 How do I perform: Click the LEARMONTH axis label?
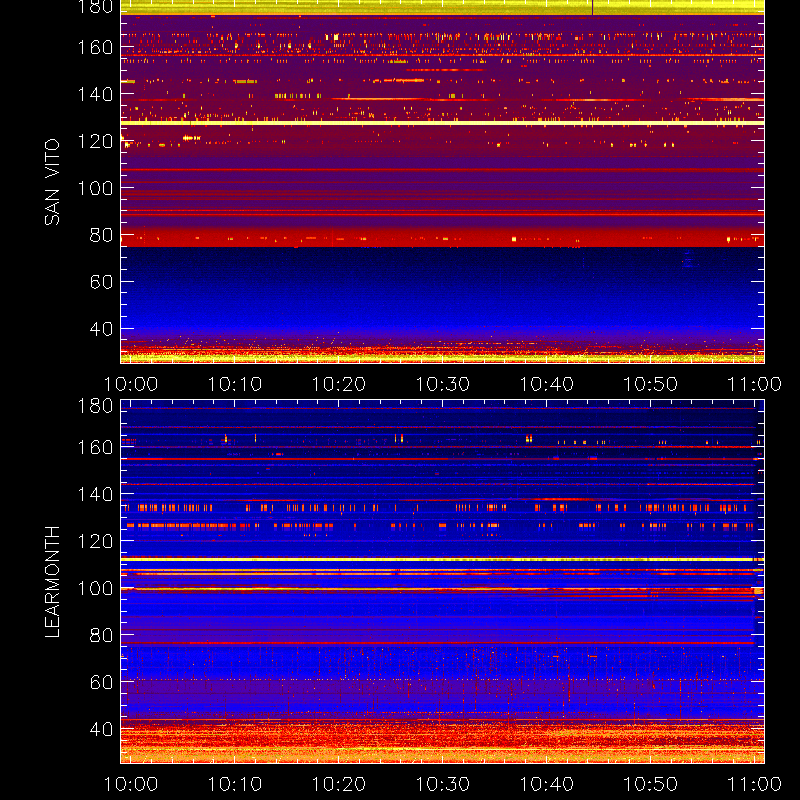(x=52, y=582)
